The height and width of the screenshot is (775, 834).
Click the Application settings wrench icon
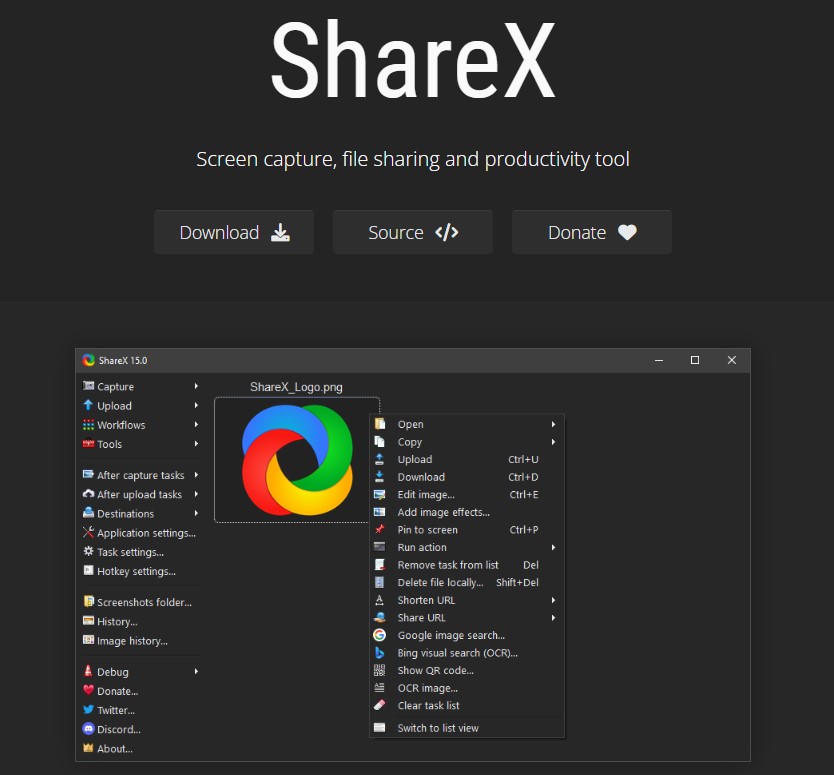[88, 532]
